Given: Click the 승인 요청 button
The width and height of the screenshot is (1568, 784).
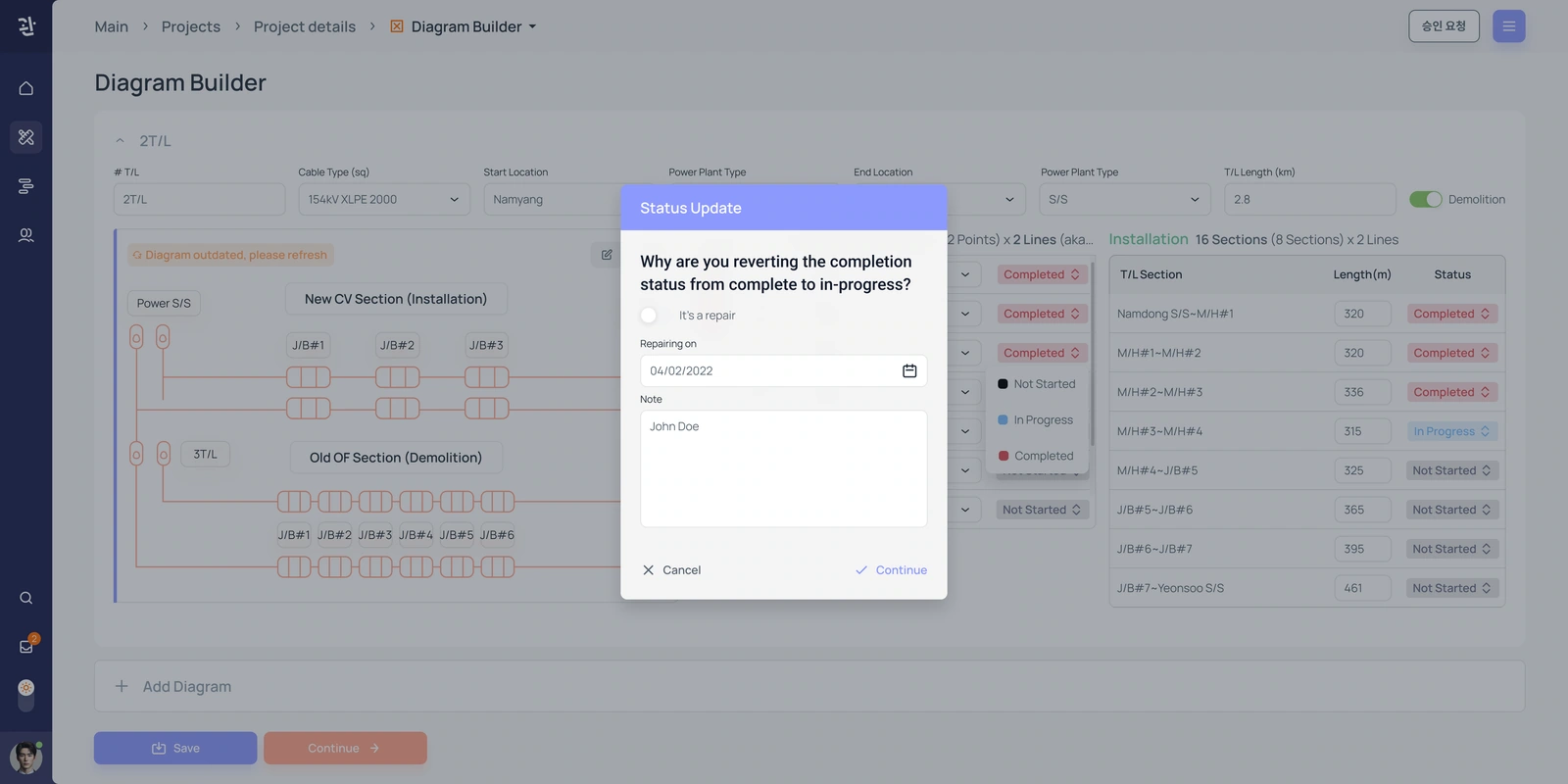Looking at the screenshot, I should click(x=1444, y=26).
